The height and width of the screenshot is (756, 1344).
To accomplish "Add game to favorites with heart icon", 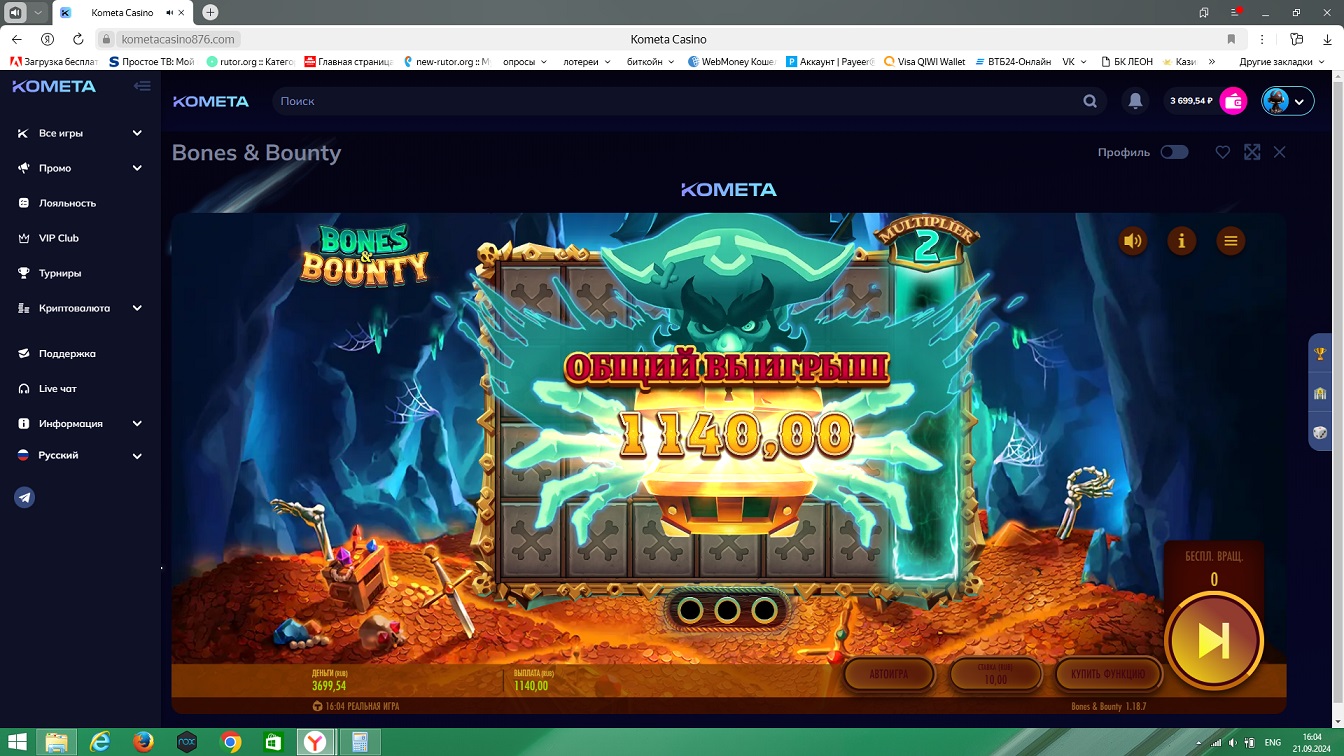I will [x=1222, y=152].
